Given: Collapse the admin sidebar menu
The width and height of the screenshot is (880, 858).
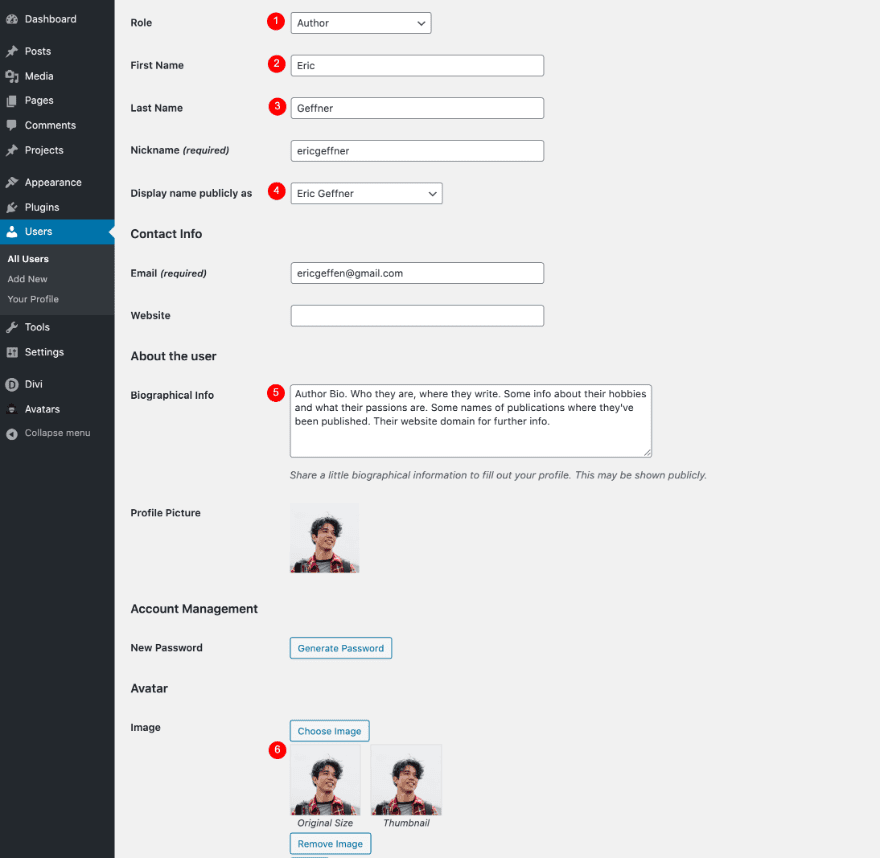Looking at the screenshot, I should [48, 432].
